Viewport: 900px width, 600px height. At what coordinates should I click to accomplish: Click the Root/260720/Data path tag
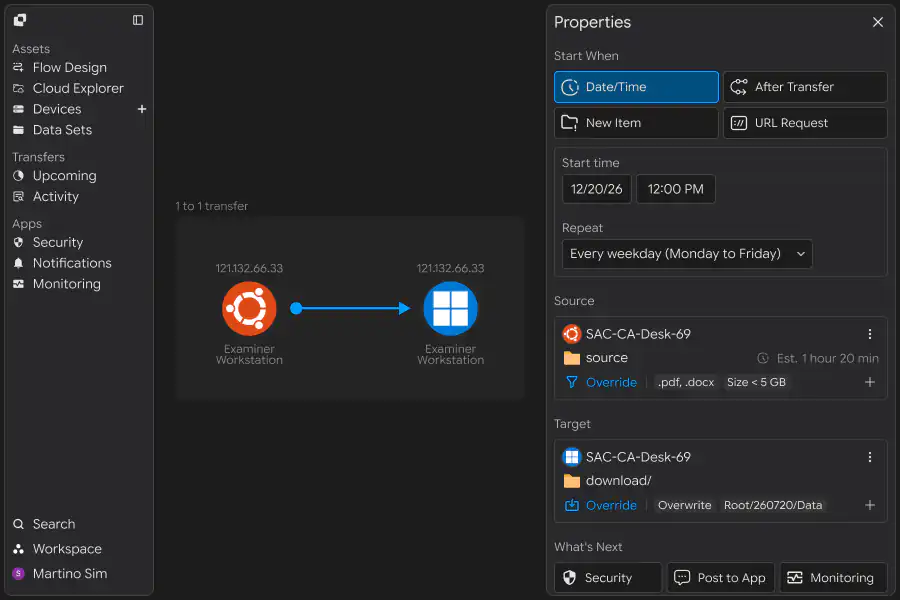click(773, 505)
